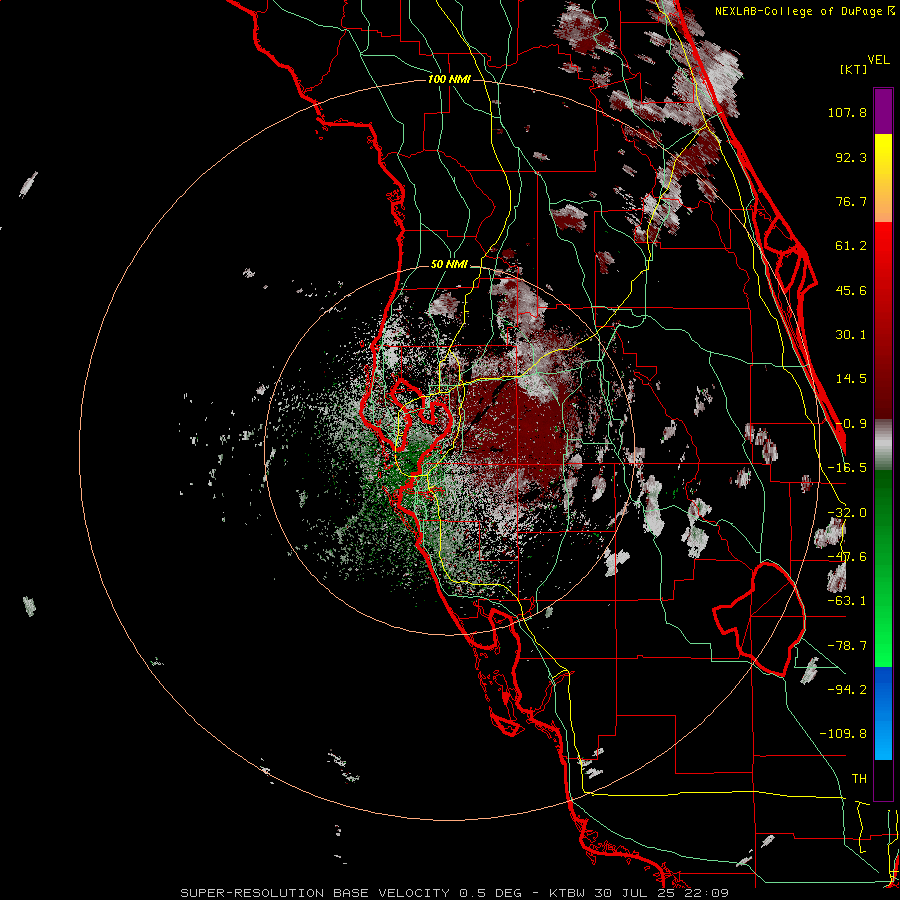
Task: Select the -47.6 velocity scale value
Action: pyautogui.click(x=847, y=557)
